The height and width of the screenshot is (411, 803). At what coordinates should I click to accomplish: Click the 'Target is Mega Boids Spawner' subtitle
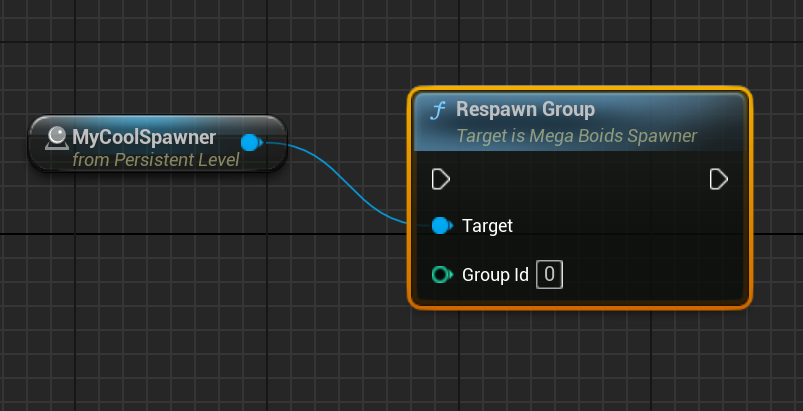(576, 135)
